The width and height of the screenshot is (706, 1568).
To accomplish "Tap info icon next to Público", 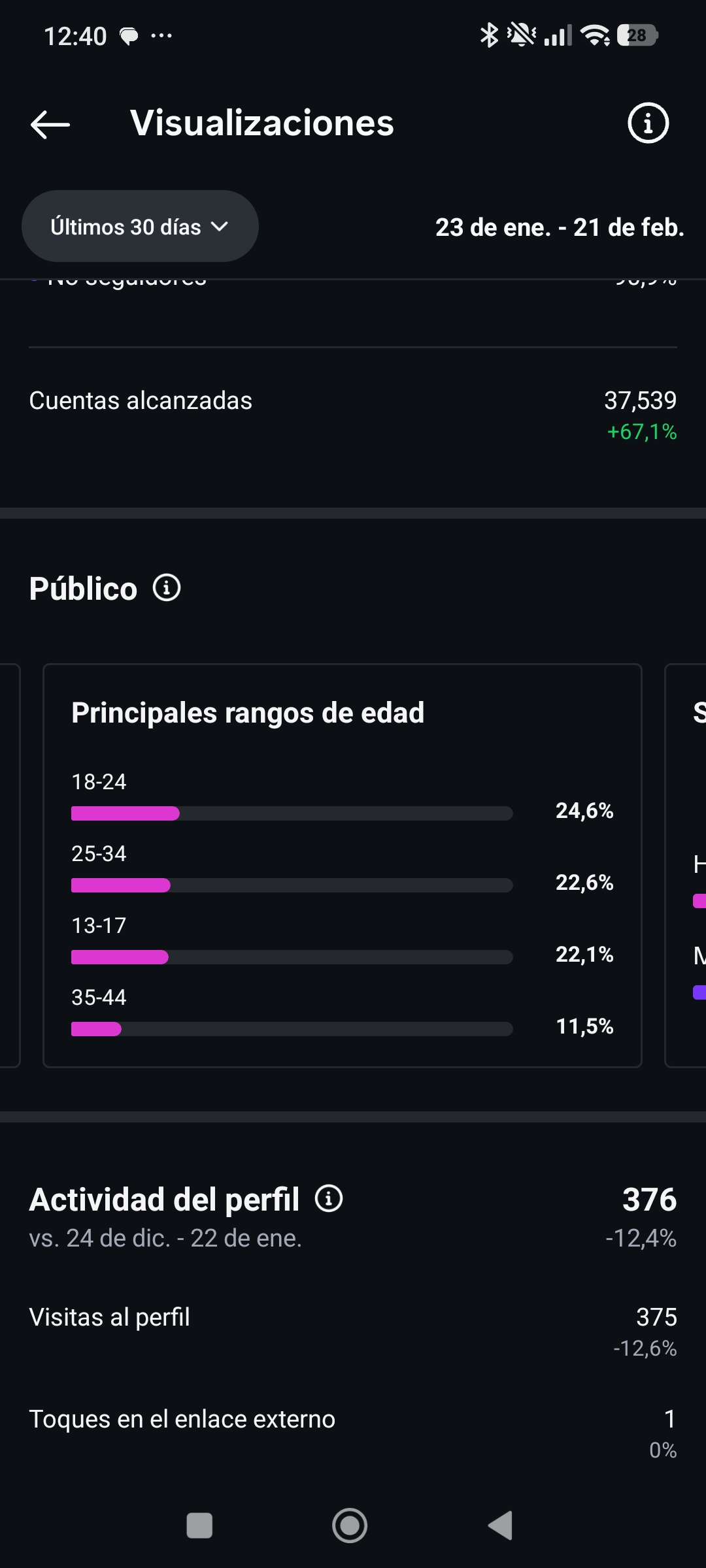I will click(x=167, y=587).
